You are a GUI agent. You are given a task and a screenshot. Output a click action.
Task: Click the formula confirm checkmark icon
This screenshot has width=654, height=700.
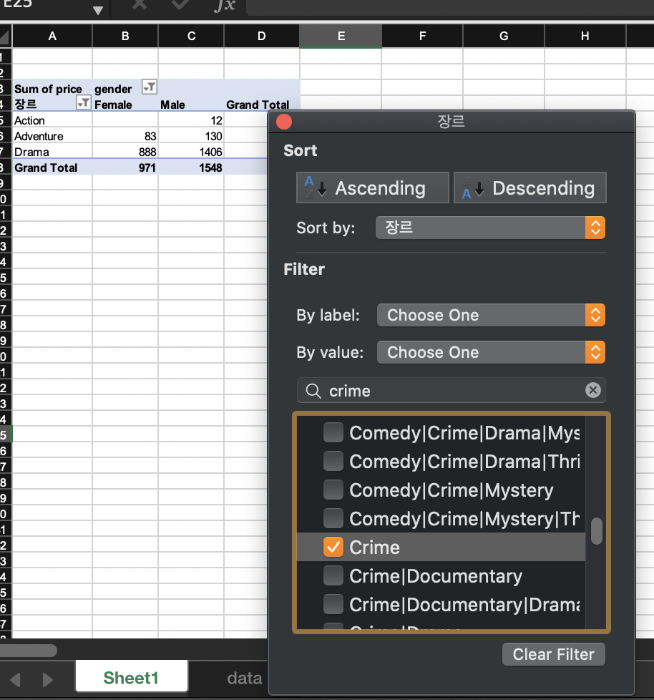180,4
